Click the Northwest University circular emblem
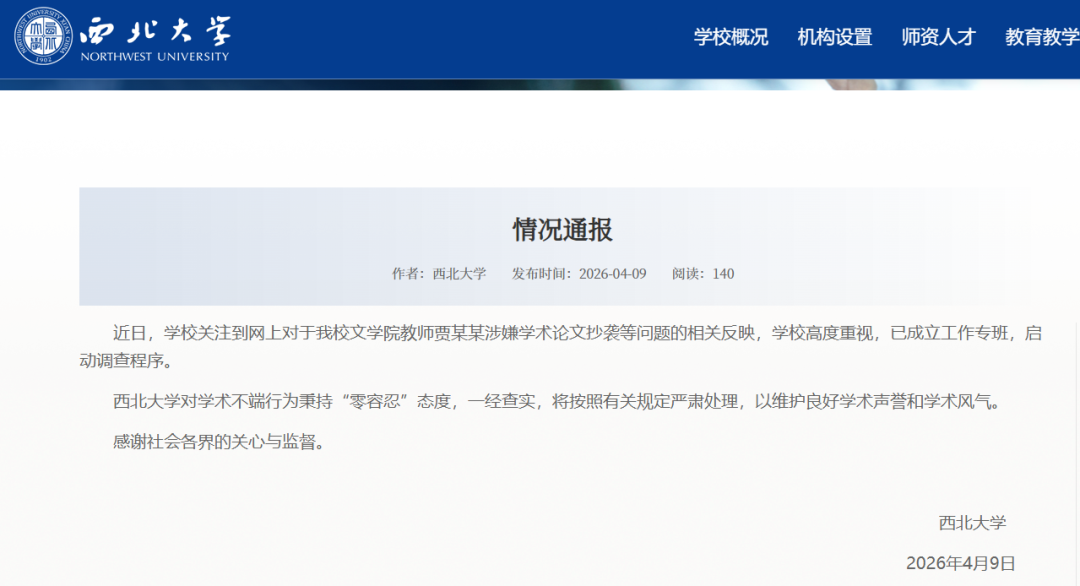This screenshot has height=586, width=1080. coord(43,37)
